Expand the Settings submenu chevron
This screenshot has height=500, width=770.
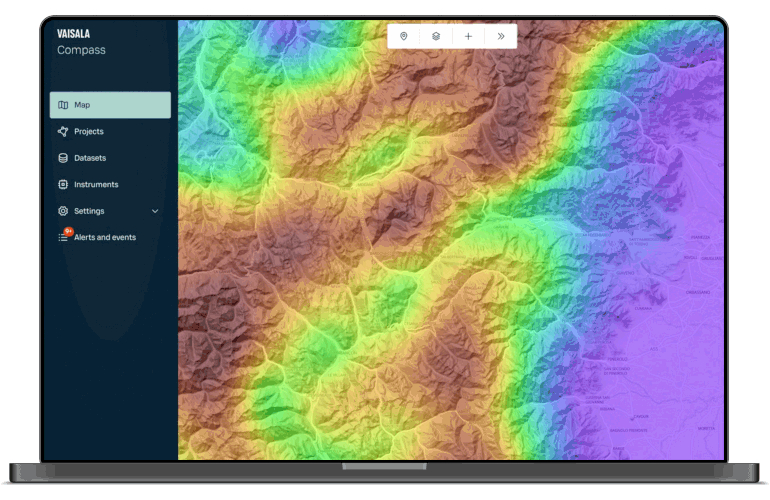click(x=155, y=211)
